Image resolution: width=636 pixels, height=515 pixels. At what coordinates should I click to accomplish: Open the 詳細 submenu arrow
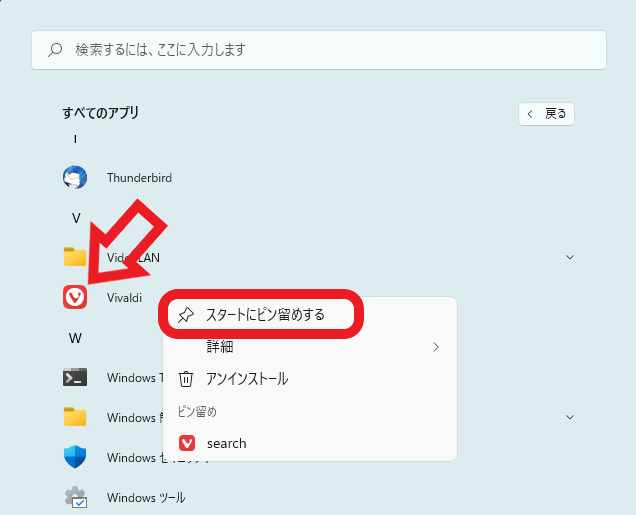(436, 347)
